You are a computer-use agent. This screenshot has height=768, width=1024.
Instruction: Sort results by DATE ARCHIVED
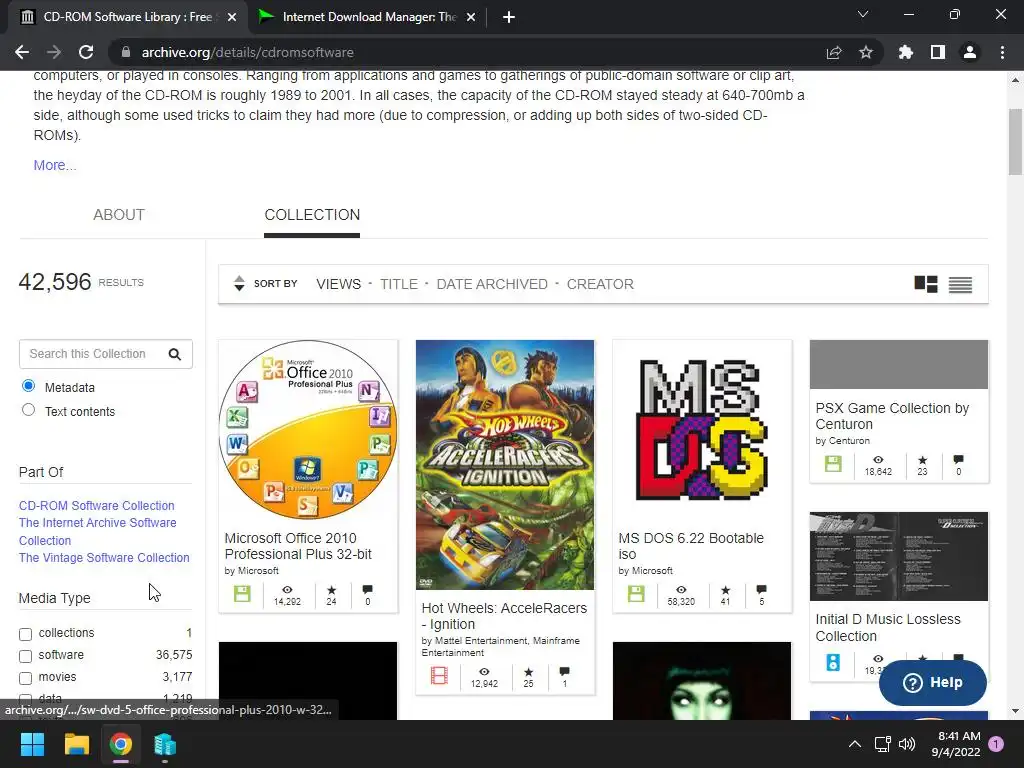[492, 284]
